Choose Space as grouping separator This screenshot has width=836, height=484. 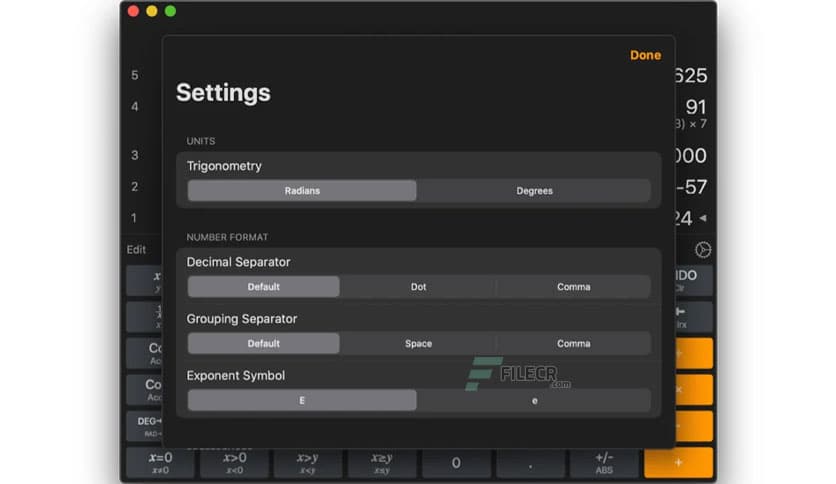coord(418,344)
